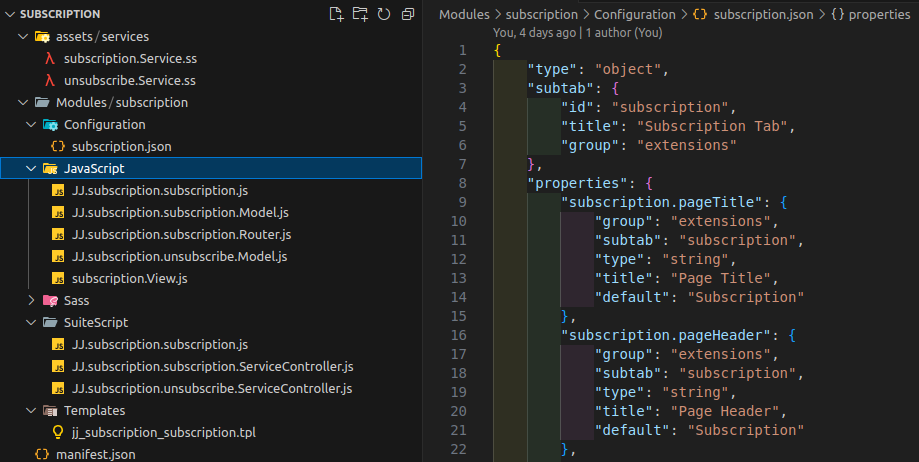
Task: Open subscription.Service.ss lambda file
Action: (x=129, y=58)
